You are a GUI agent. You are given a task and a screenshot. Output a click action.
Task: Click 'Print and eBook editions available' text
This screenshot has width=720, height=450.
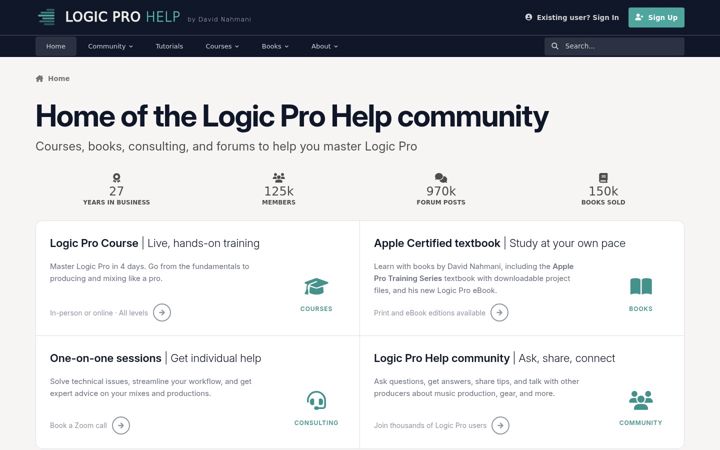(x=429, y=313)
